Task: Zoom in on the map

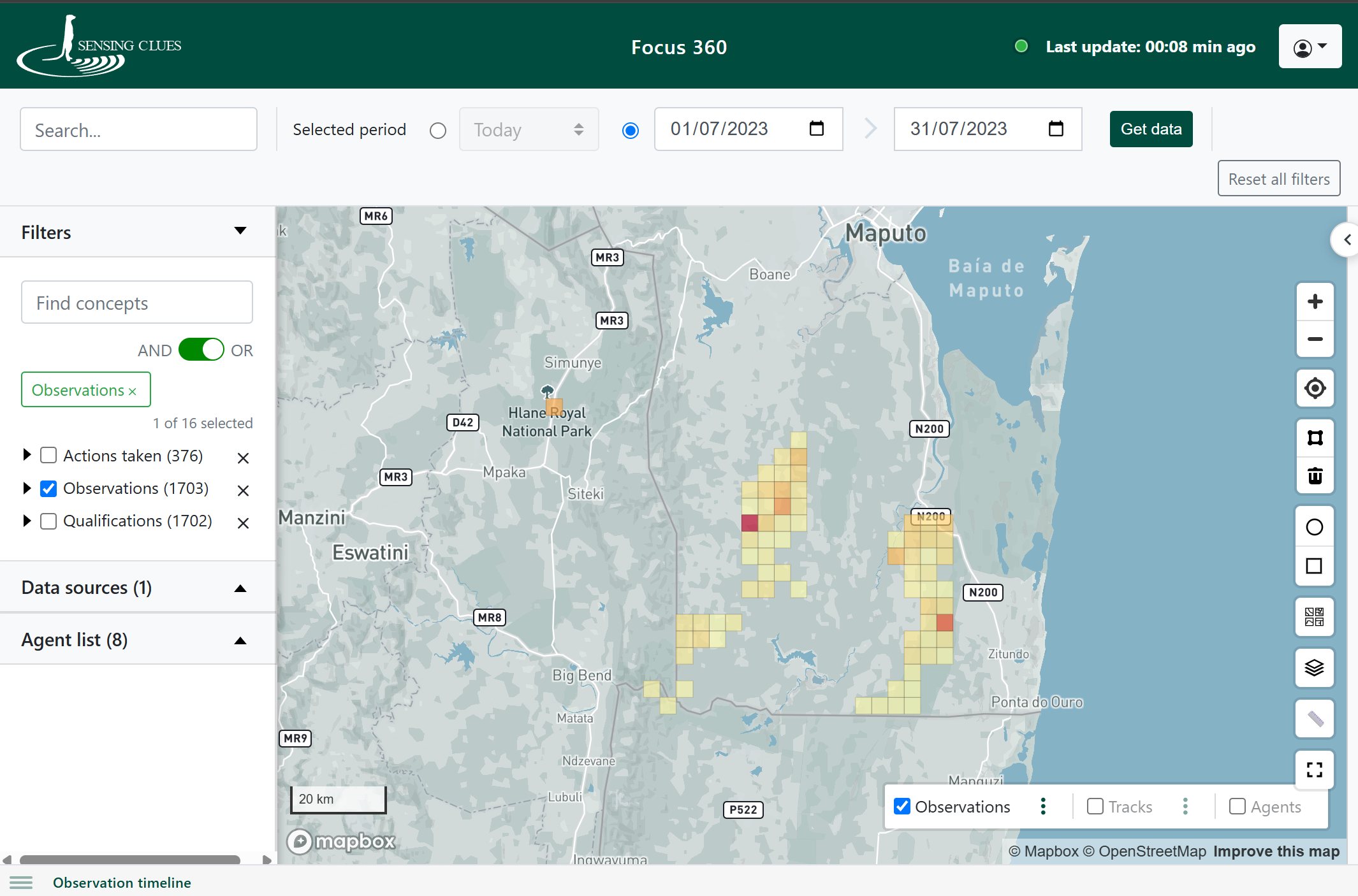Action: [x=1315, y=301]
